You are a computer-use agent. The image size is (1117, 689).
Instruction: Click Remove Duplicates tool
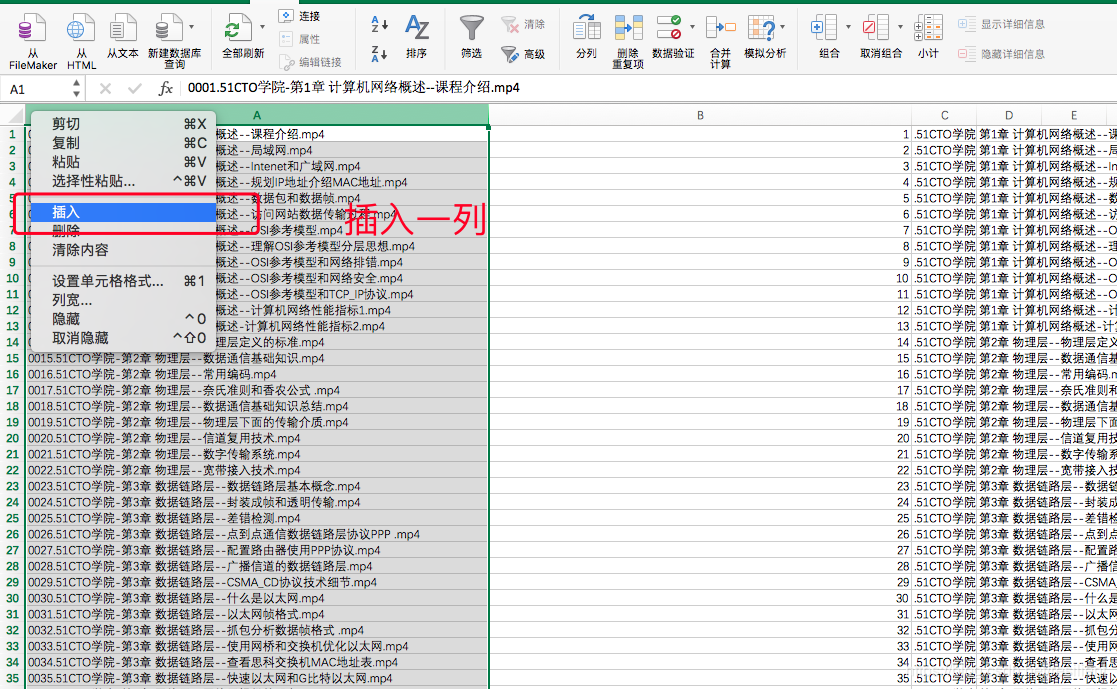[x=628, y=41]
